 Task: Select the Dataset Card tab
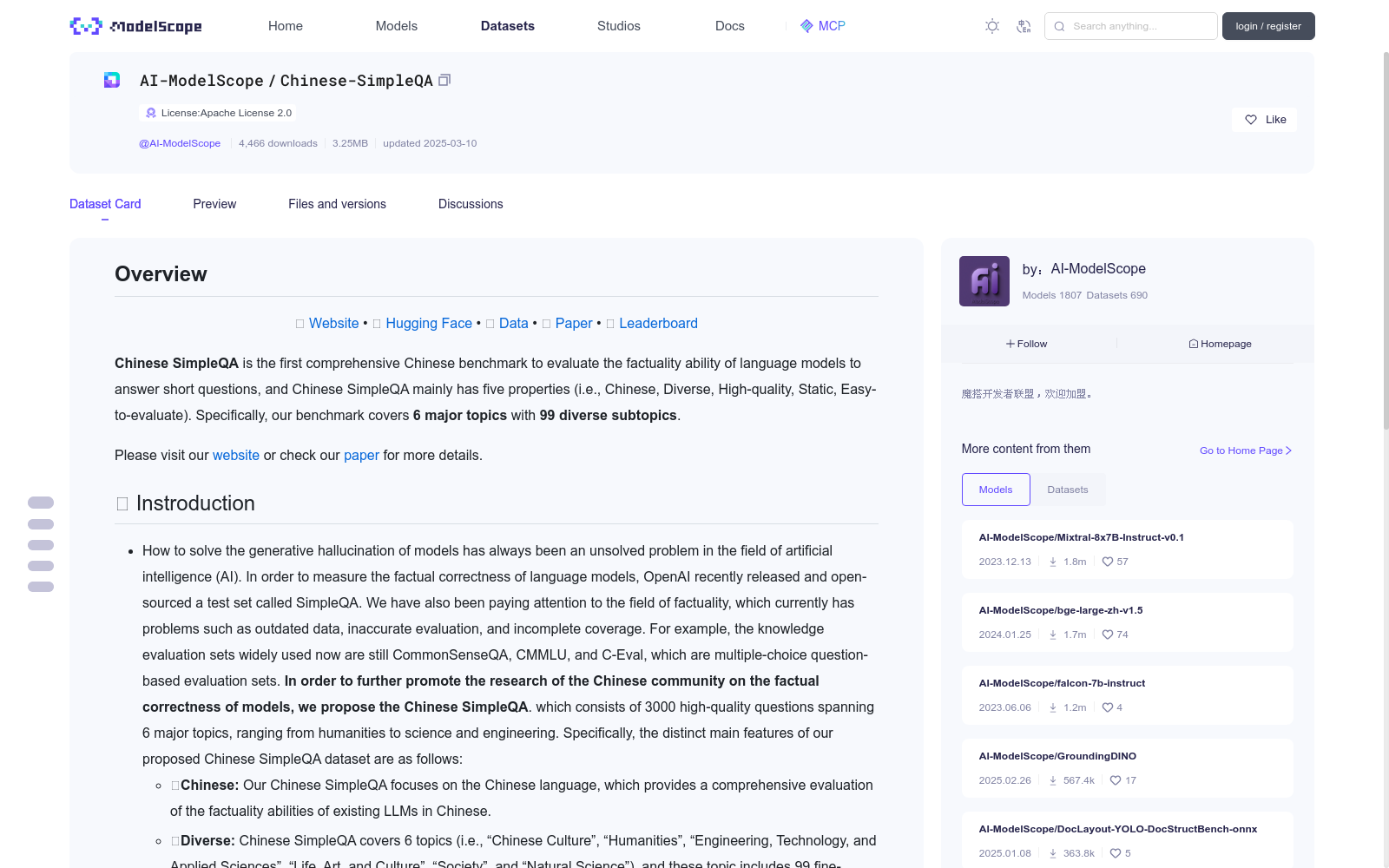tap(105, 204)
